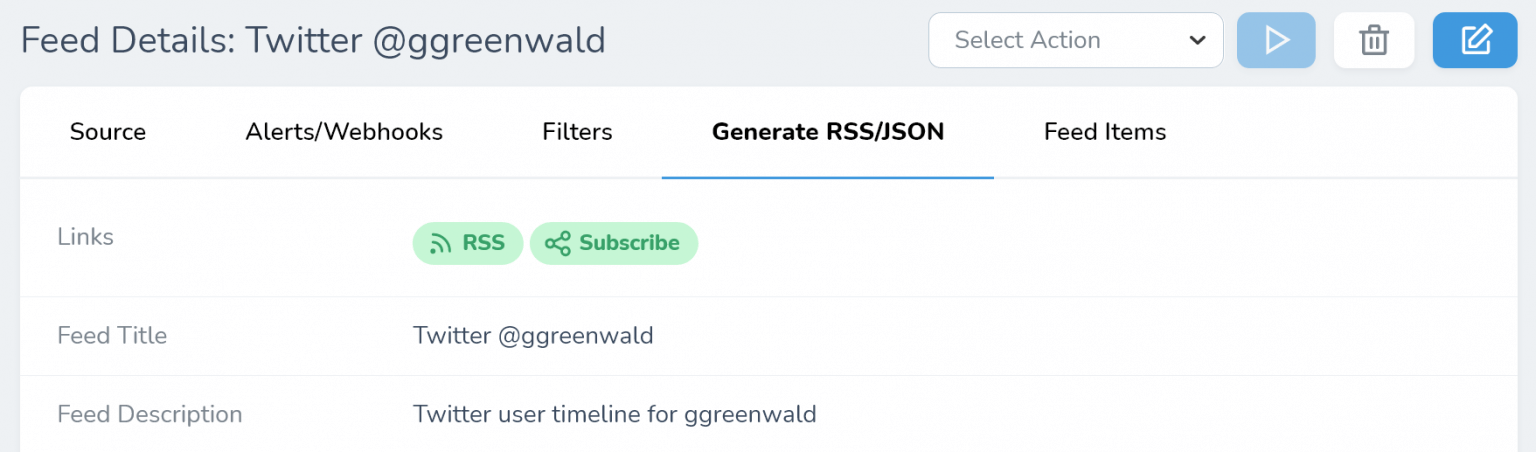This screenshot has width=1536, height=452.
Task: Click the Links row label
Action: click(x=85, y=237)
